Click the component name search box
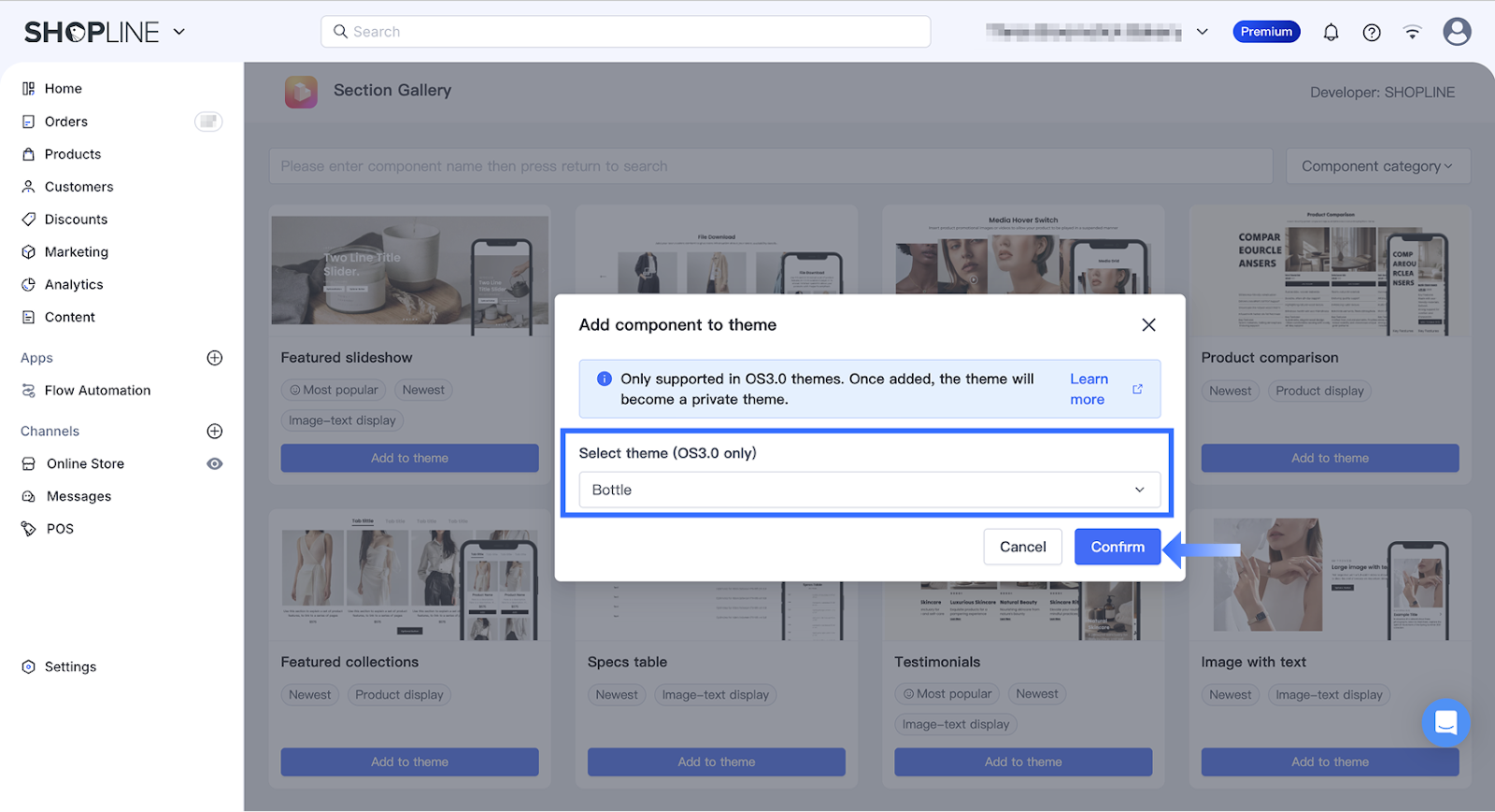Screen dimensions: 1495x812 (771, 166)
